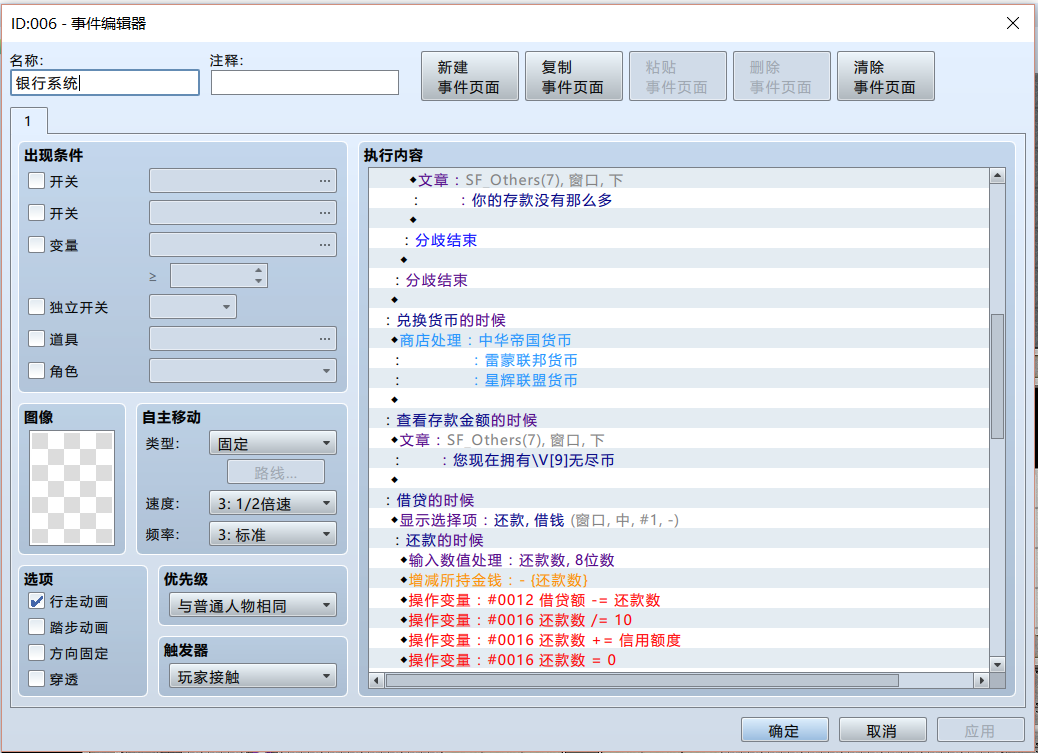
Task: Click the 图像 checkered image thumbnail
Action: coord(72,488)
